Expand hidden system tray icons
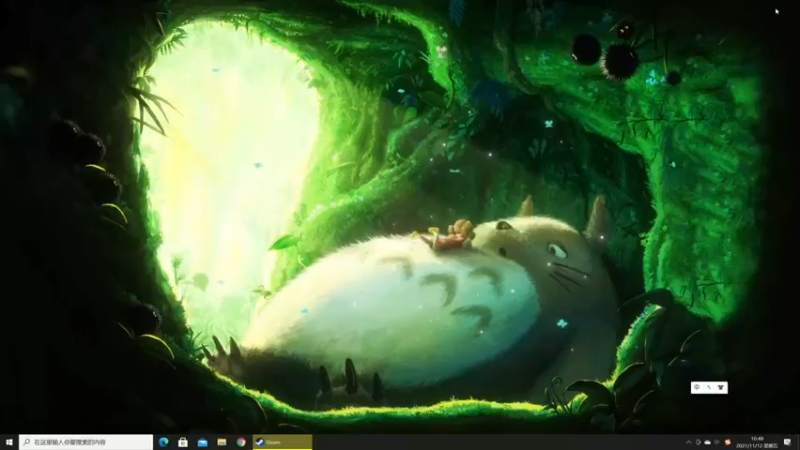 689,442
